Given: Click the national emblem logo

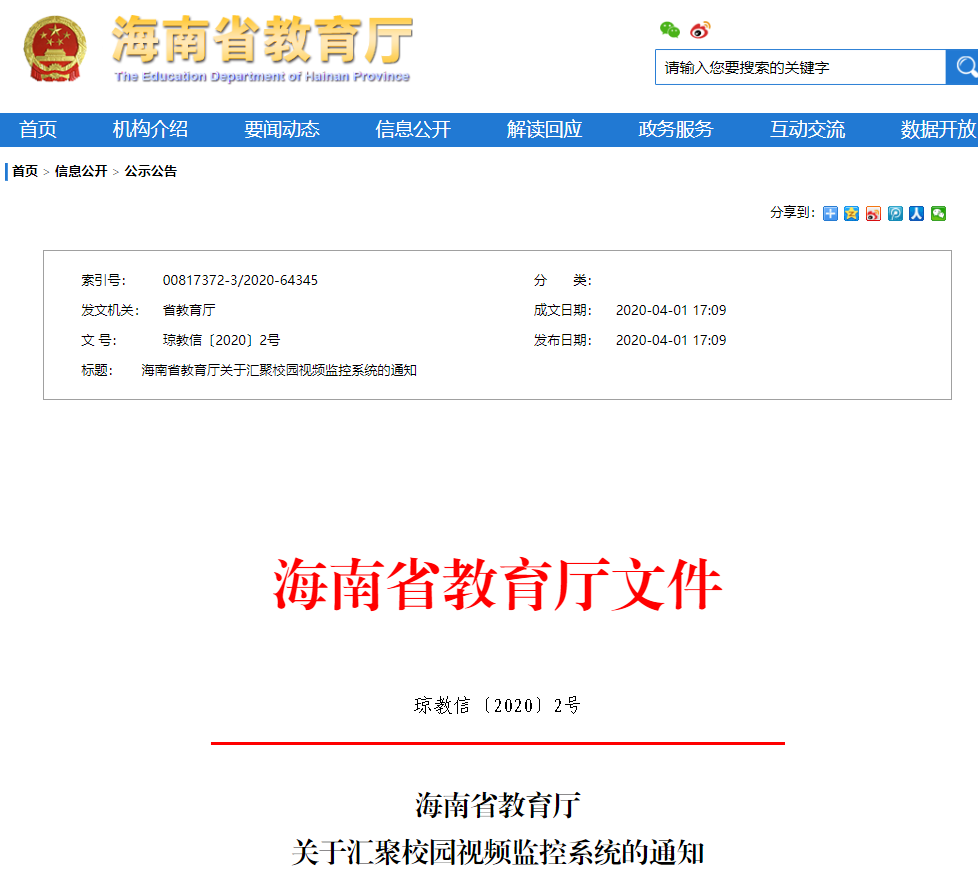Looking at the screenshot, I should pos(54,49).
